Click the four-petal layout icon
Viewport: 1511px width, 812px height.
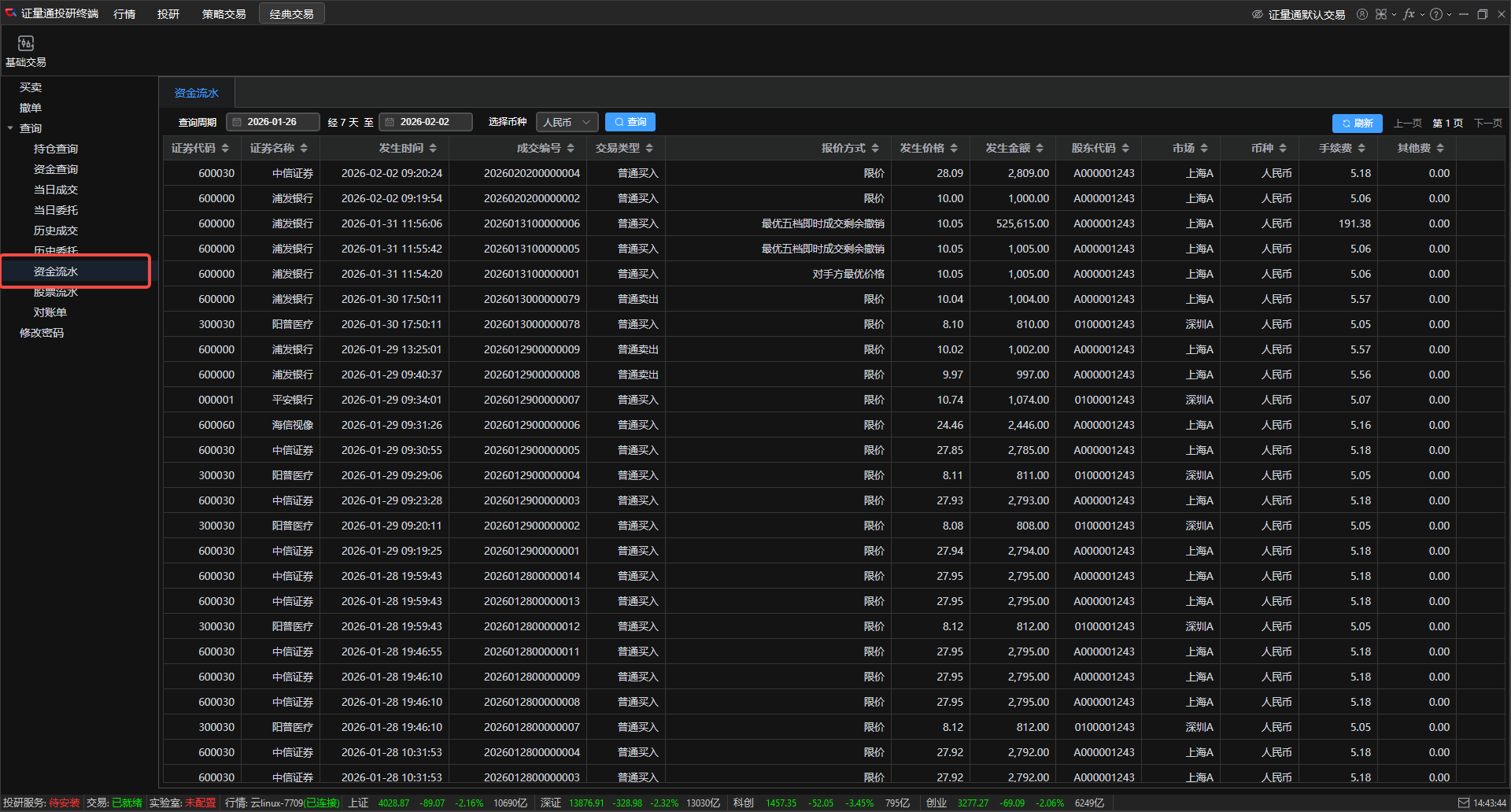(1381, 14)
